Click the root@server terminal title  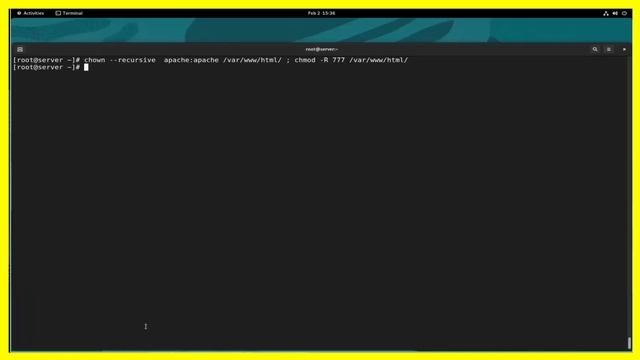click(322, 49)
